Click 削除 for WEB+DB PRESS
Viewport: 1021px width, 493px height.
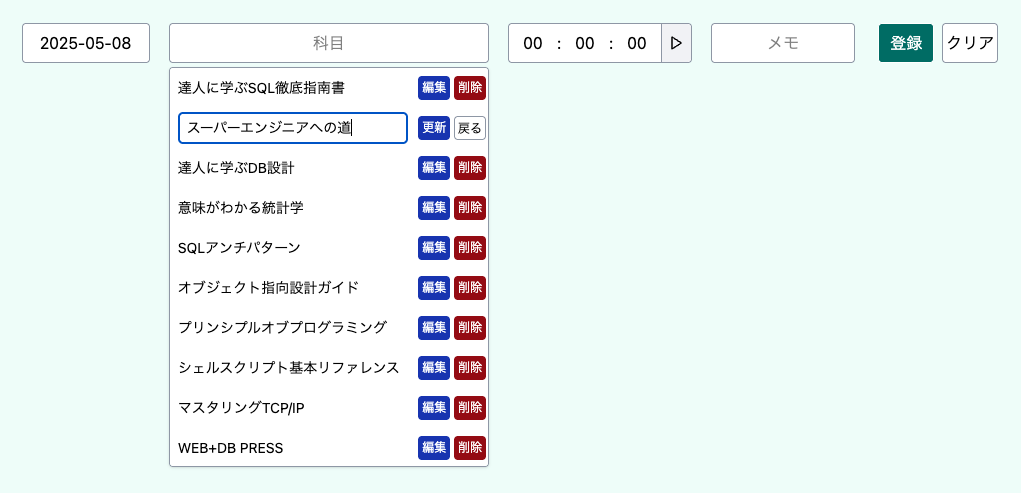470,448
